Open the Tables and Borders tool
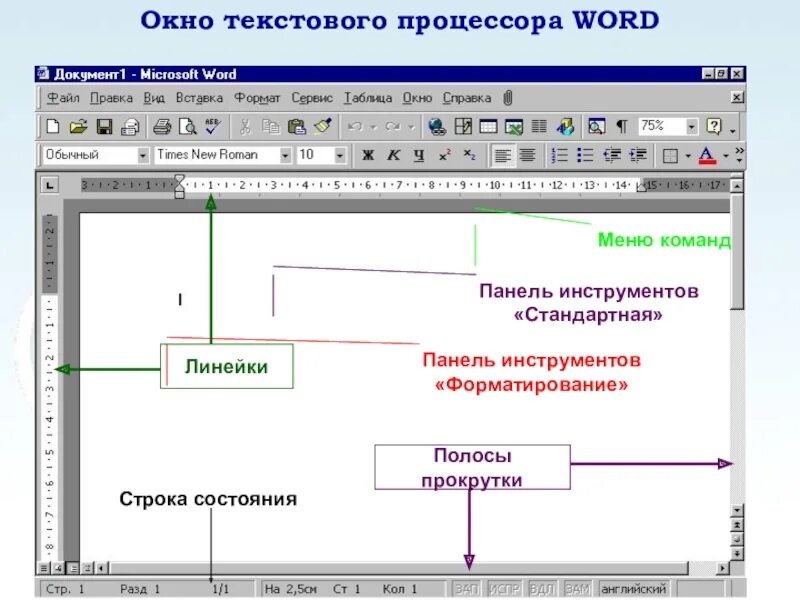Image resolution: width=800 pixels, height=600 pixels. [463, 126]
